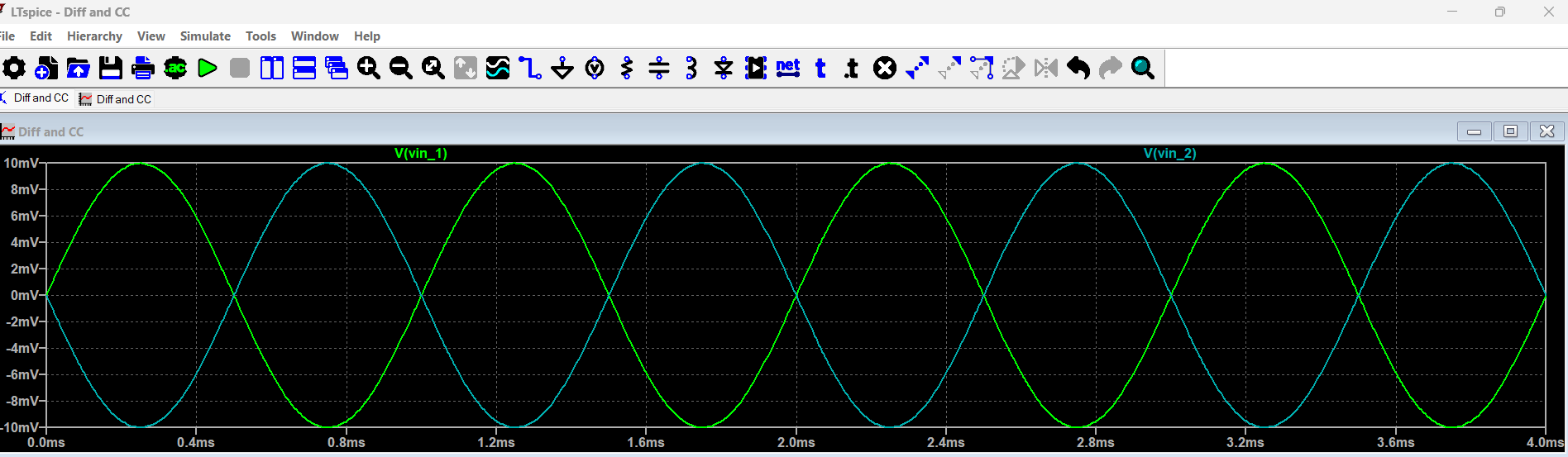Open the Edit menu

point(41,36)
